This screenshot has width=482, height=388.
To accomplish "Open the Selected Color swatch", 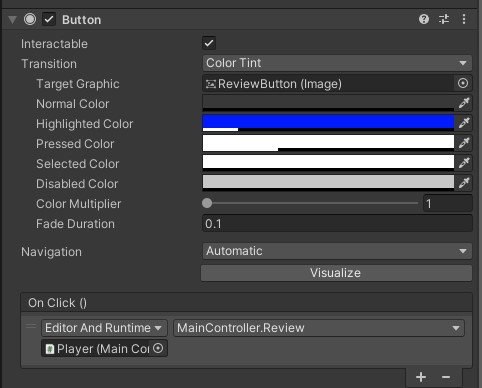I will click(x=328, y=163).
